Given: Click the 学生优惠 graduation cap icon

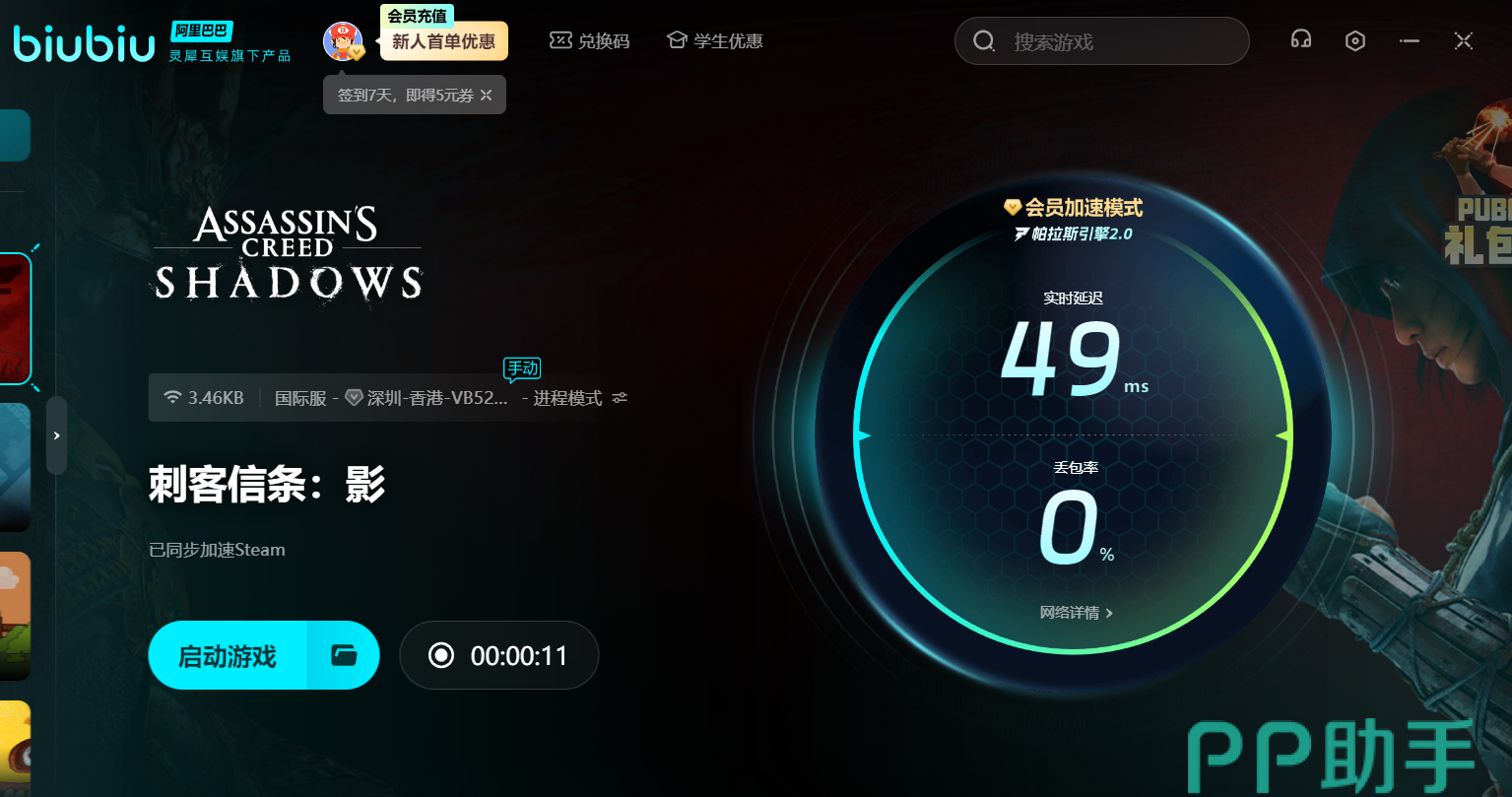Looking at the screenshot, I should click(677, 40).
